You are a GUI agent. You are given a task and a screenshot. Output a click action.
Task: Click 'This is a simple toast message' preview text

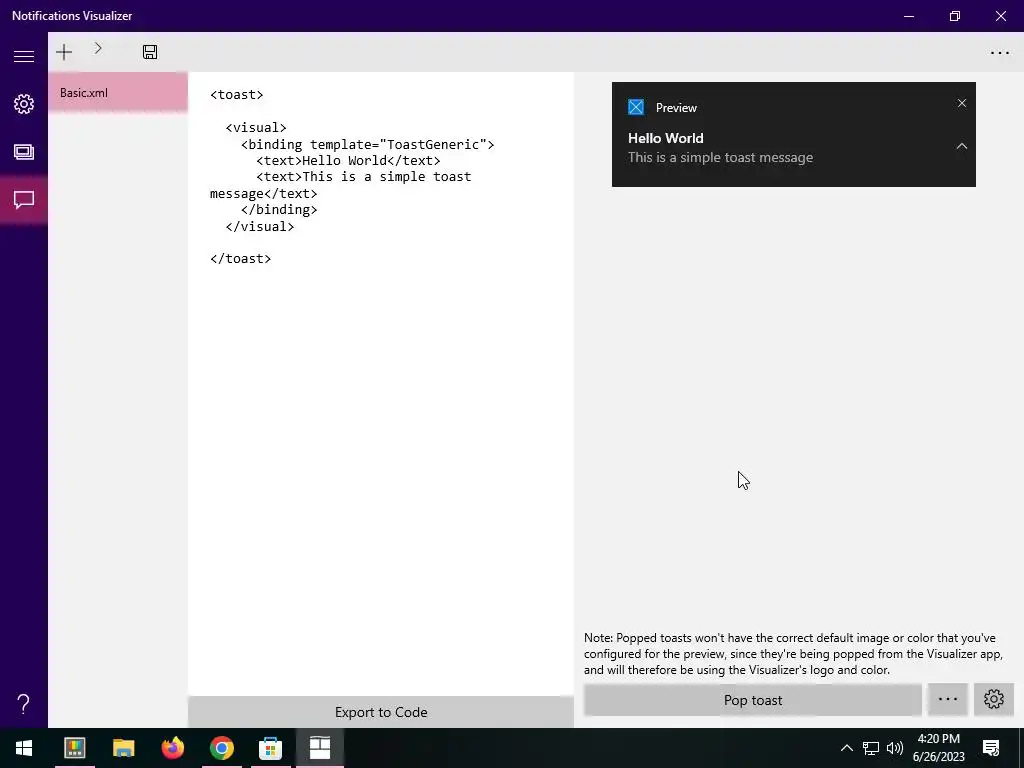[720, 157]
